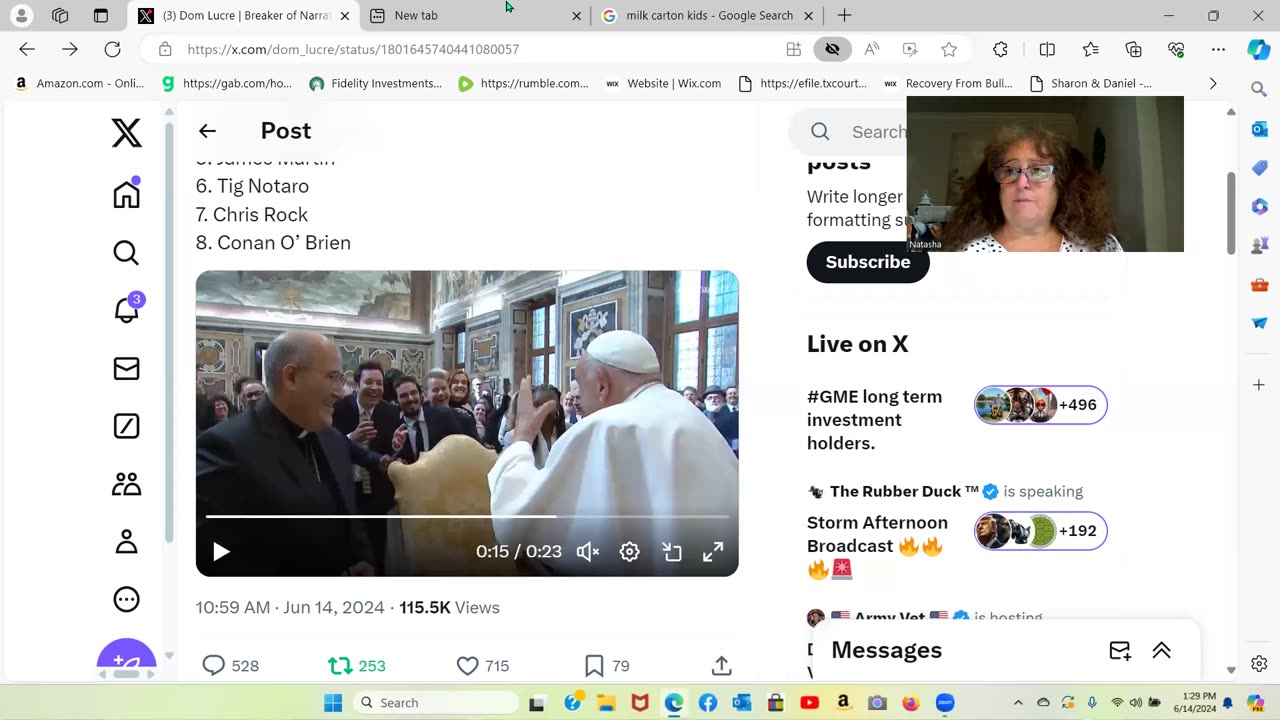This screenshot has width=1280, height=720.
Task: Open a new browser tab
Action: 844,15
